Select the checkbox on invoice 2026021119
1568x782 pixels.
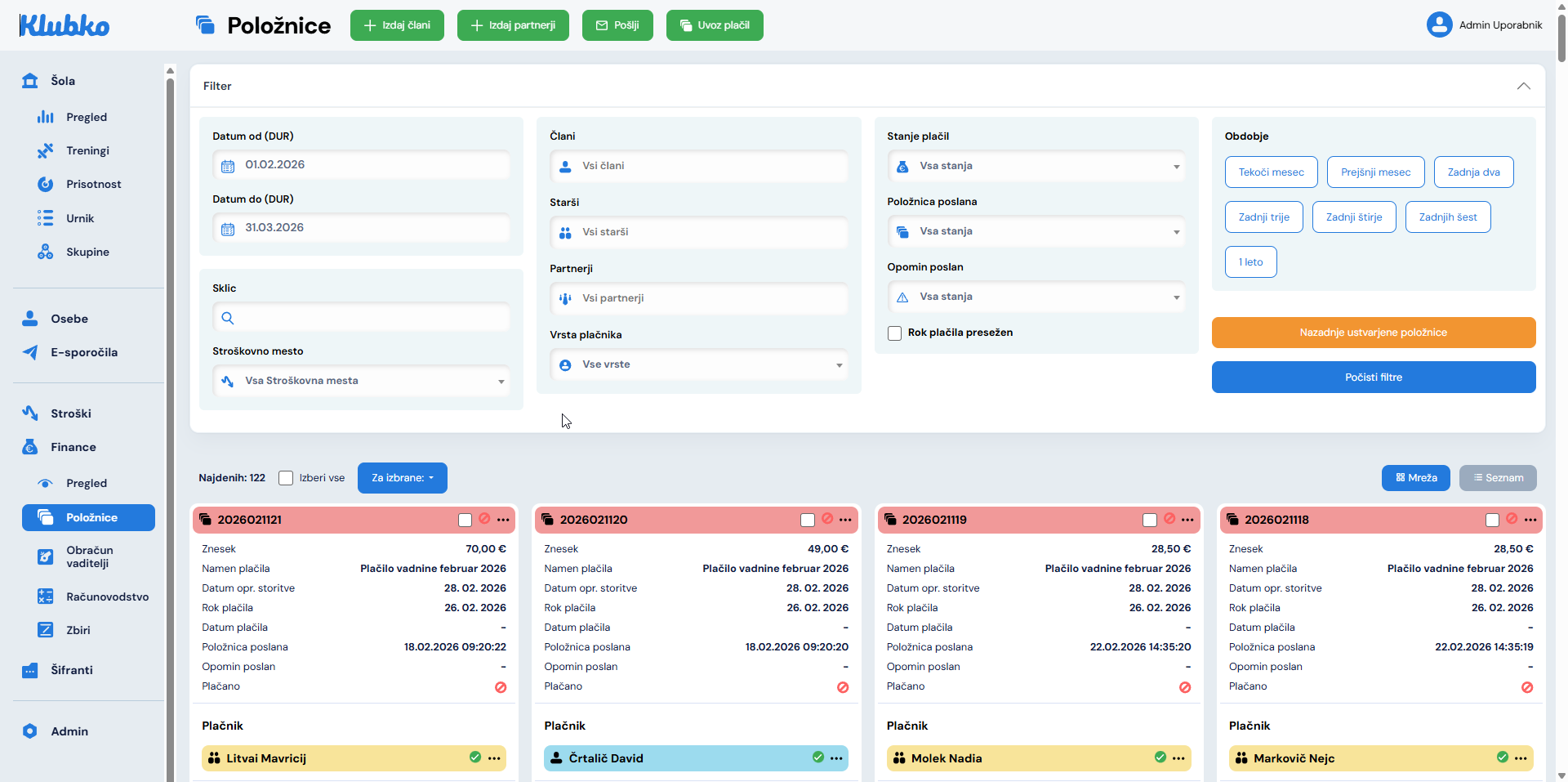pyautogui.click(x=1150, y=521)
